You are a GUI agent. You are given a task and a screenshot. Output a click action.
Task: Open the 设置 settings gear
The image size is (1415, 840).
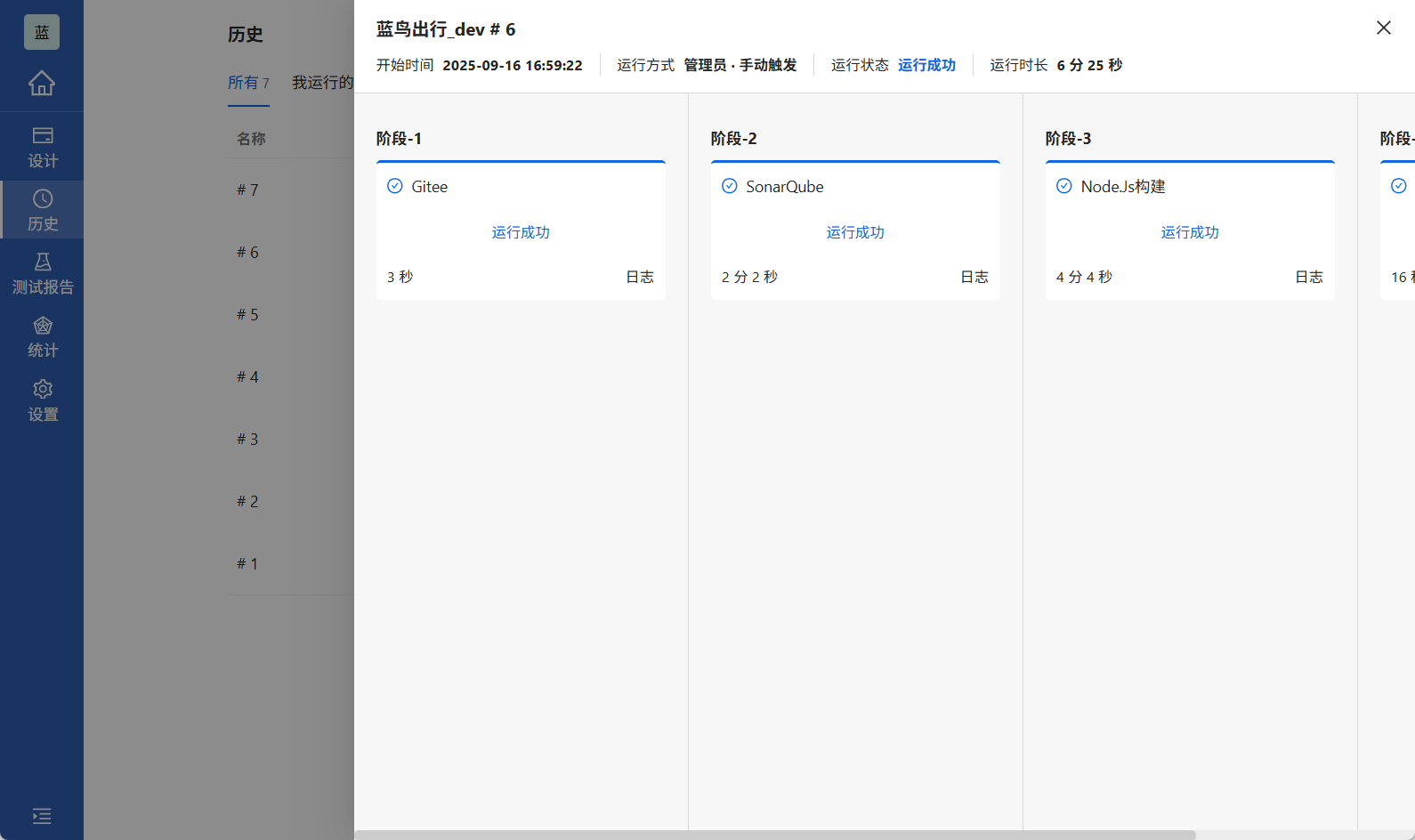tap(42, 400)
